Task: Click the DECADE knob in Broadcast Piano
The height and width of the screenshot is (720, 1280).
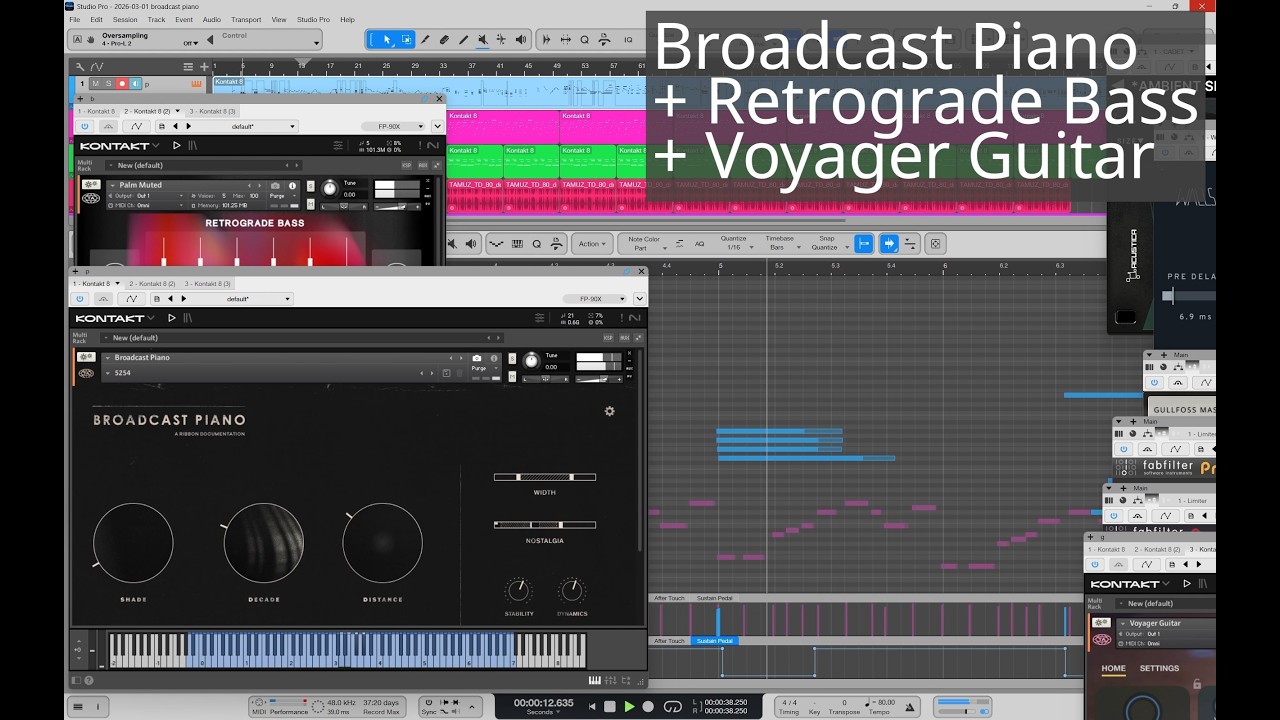Action: 263,543
